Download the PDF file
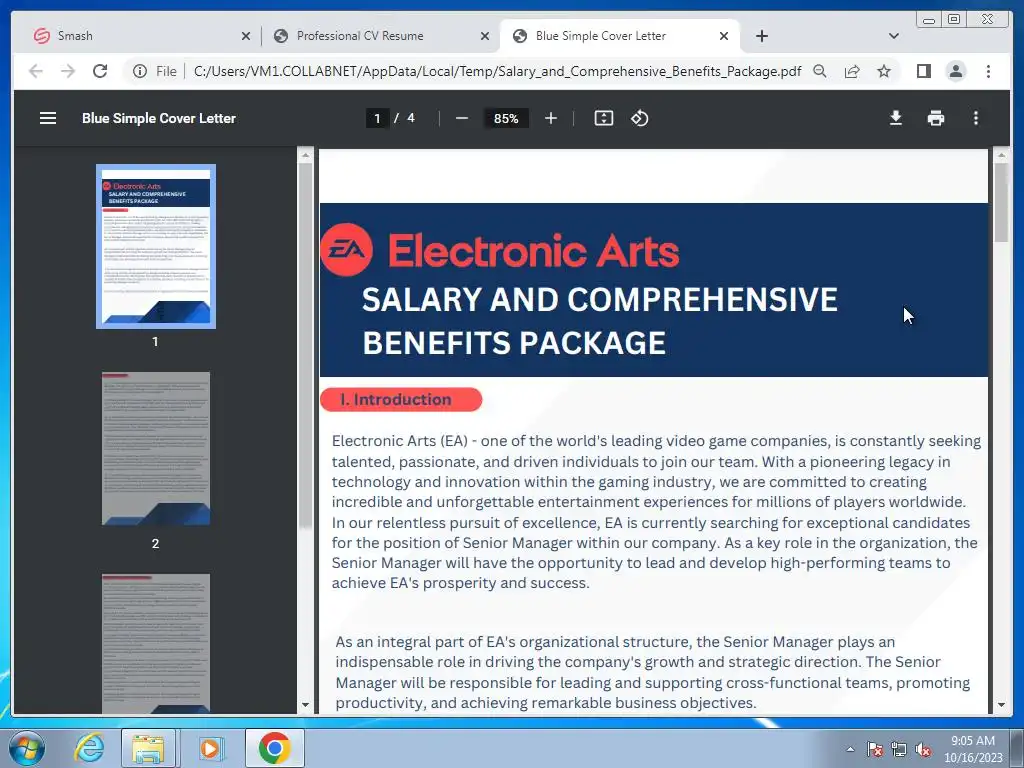 click(896, 118)
